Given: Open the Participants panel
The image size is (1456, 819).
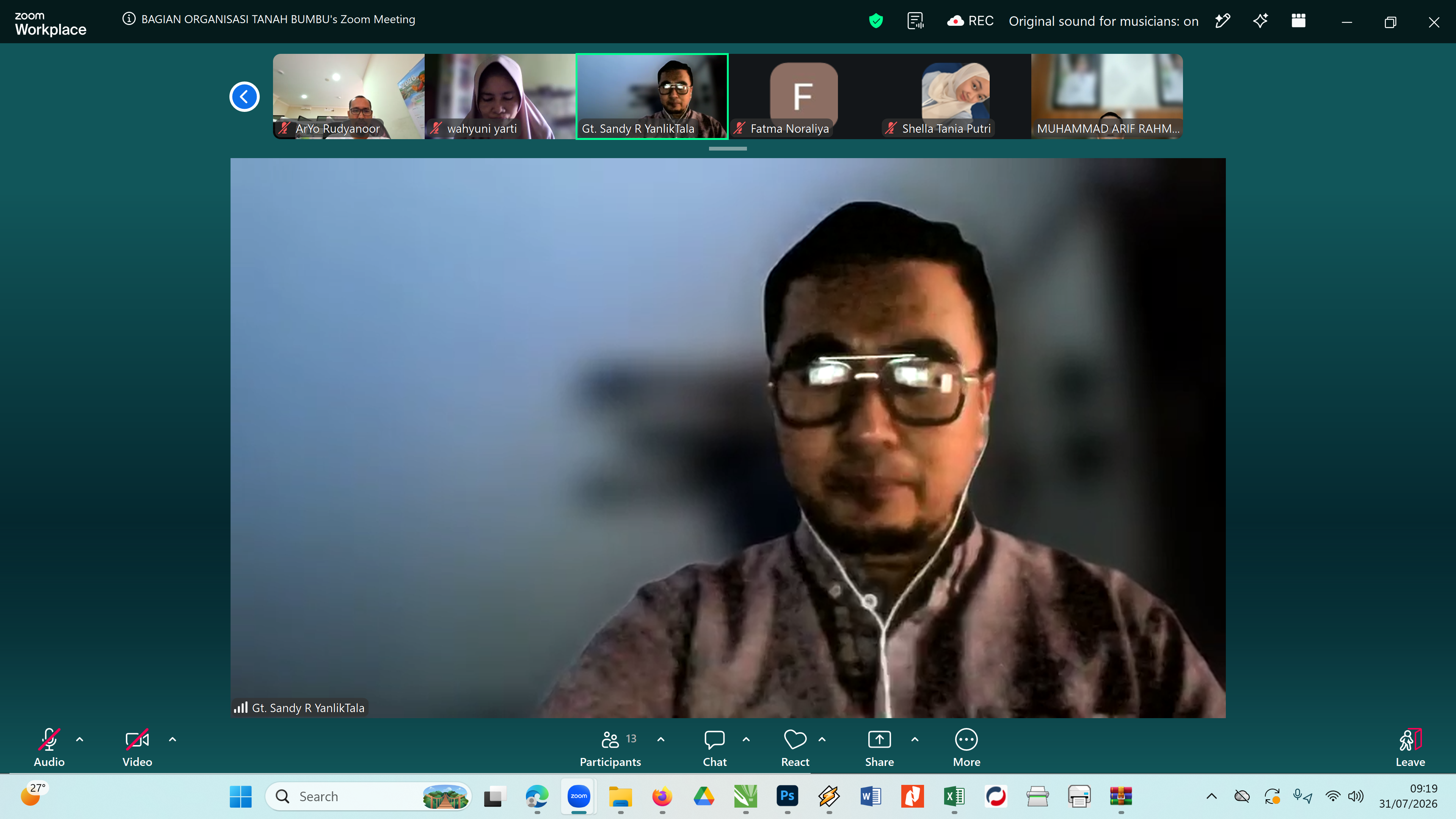Looking at the screenshot, I should (610, 747).
